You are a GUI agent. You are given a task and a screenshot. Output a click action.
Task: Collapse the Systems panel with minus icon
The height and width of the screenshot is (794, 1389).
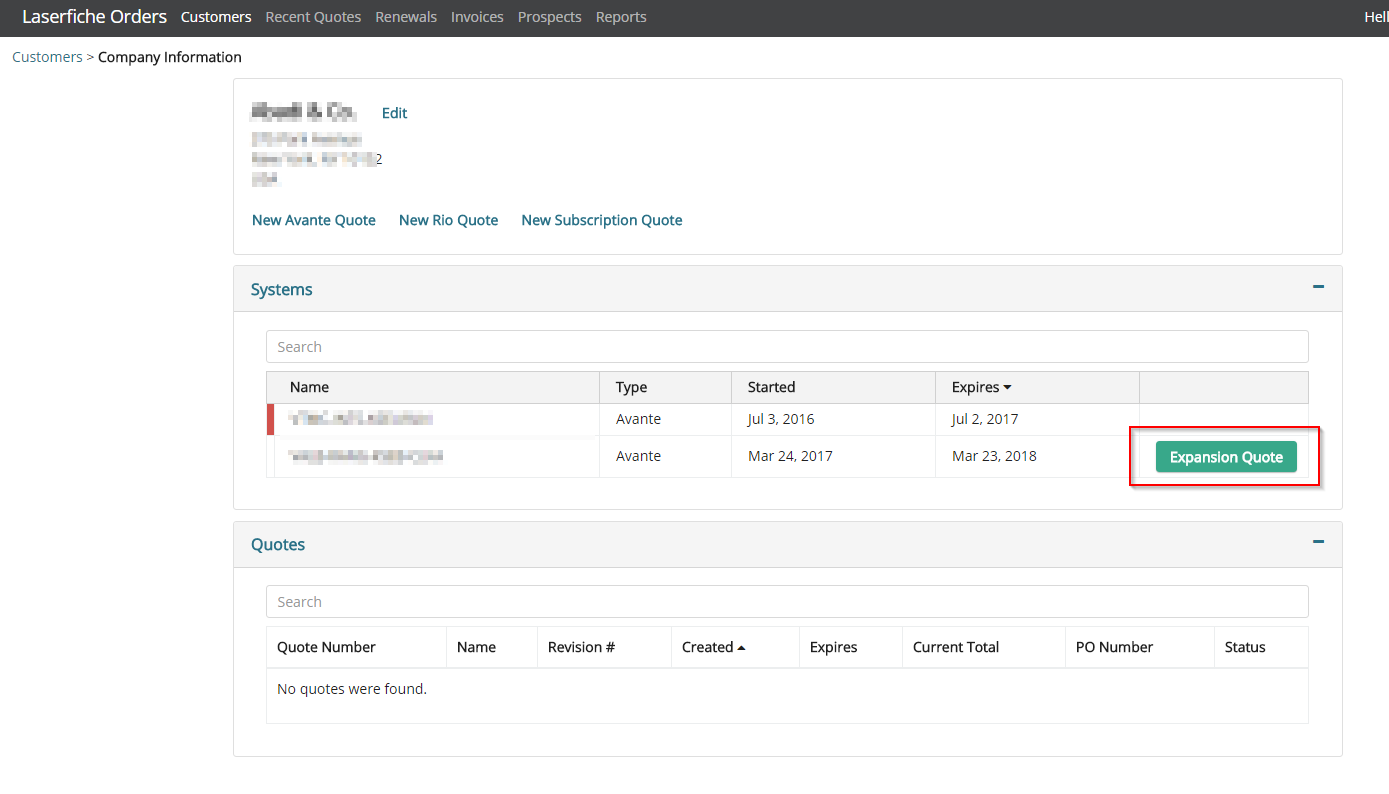(1318, 287)
